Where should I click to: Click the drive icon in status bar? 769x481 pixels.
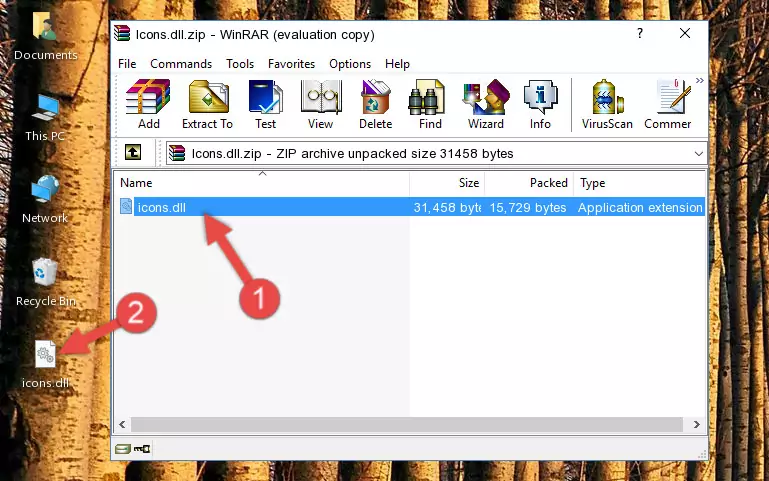coord(123,448)
